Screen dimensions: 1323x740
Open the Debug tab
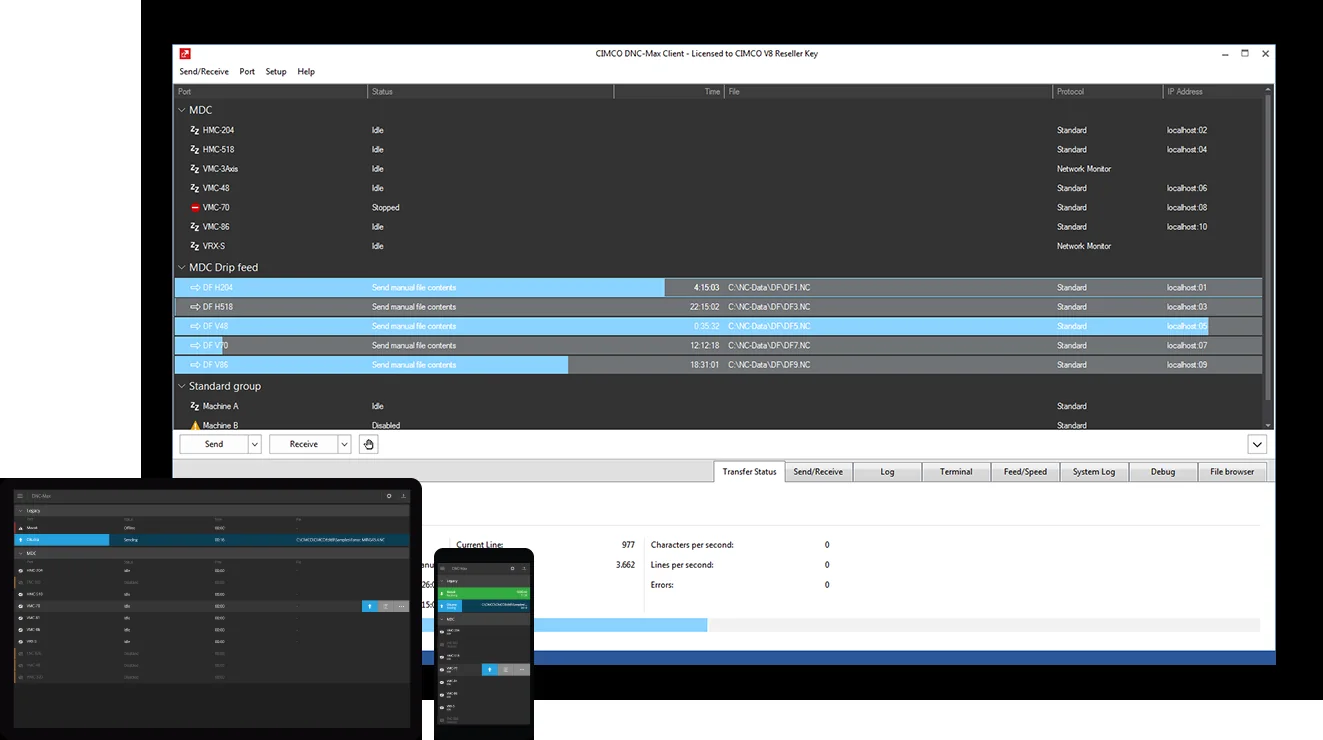1163,472
